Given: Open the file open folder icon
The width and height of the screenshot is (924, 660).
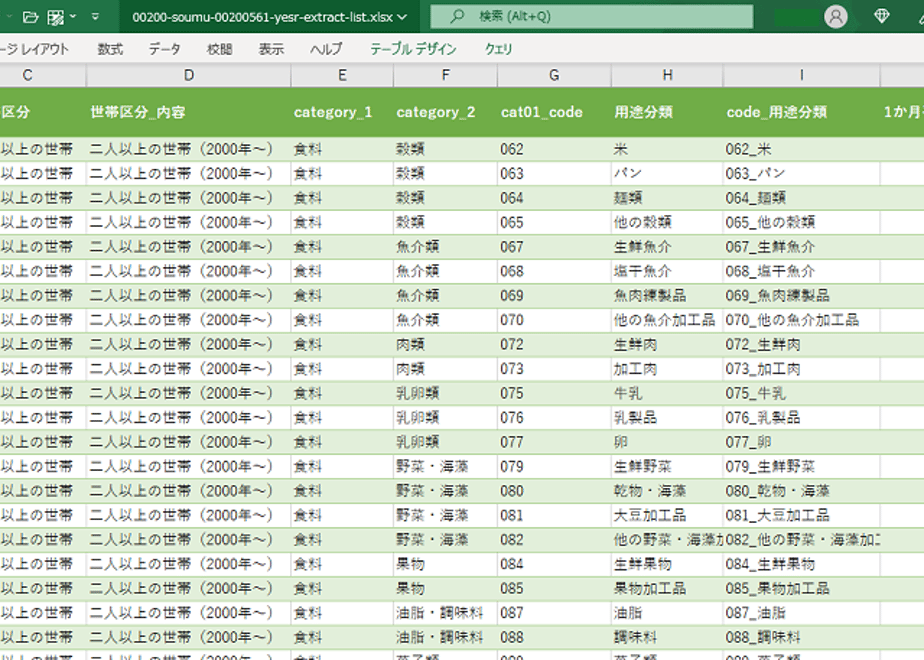Looking at the screenshot, I should point(30,17).
